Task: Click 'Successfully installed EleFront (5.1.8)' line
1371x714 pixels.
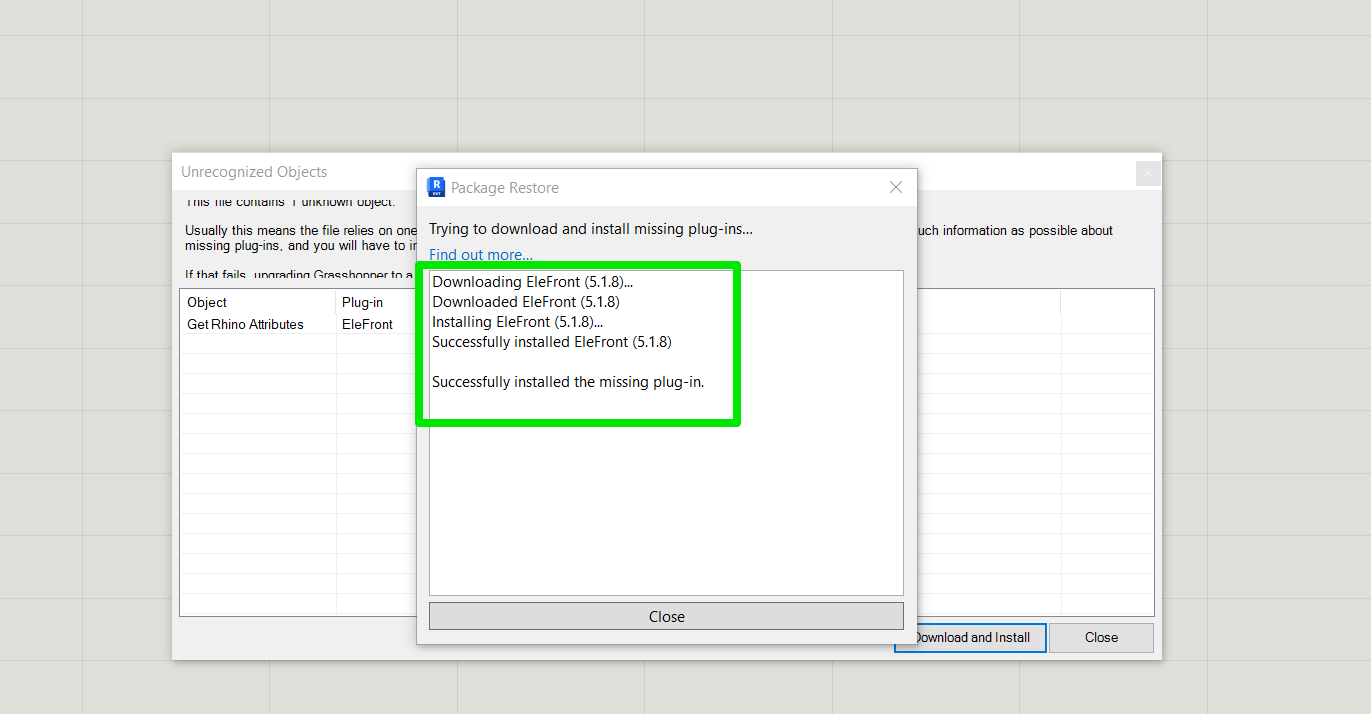Action: coord(552,342)
